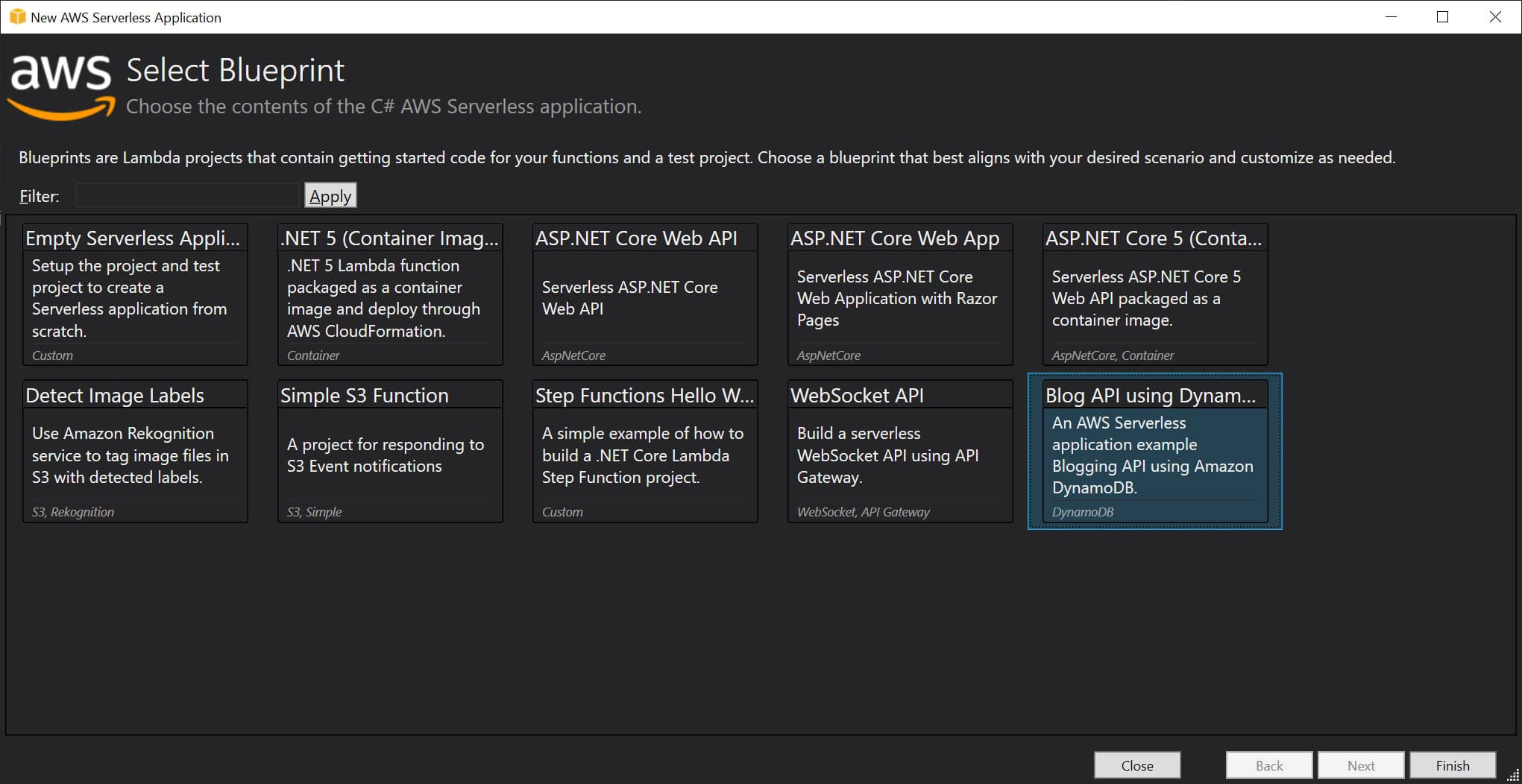The image size is (1522, 784).
Task: Choose the .NET 5 Container Image blueprint
Action: point(390,294)
